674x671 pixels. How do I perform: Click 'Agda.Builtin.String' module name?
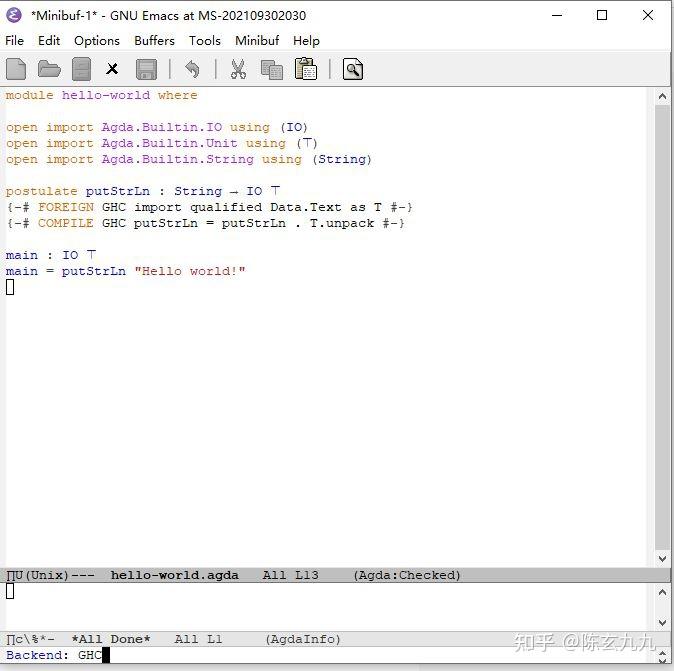(x=178, y=159)
